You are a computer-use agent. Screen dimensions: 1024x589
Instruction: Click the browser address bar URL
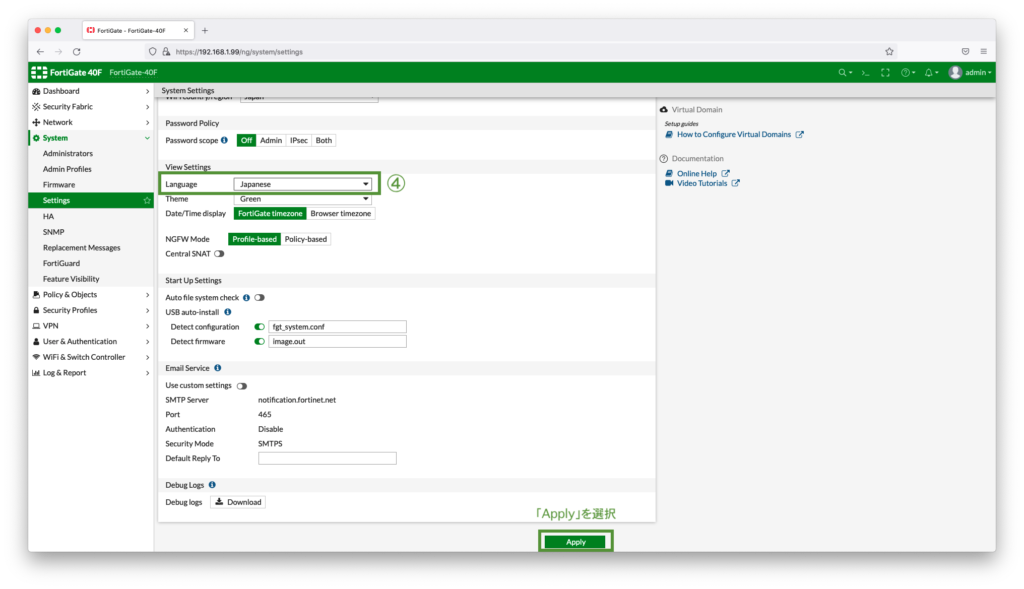(x=239, y=52)
